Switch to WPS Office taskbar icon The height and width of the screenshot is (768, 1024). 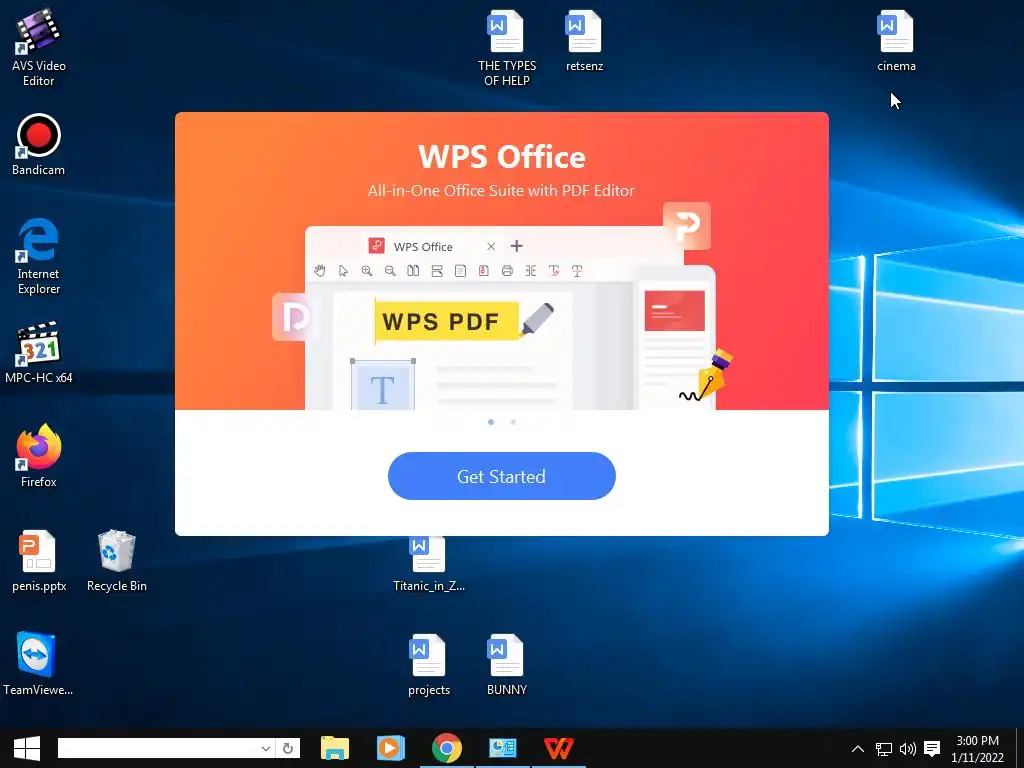pyautogui.click(x=559, y=748)
